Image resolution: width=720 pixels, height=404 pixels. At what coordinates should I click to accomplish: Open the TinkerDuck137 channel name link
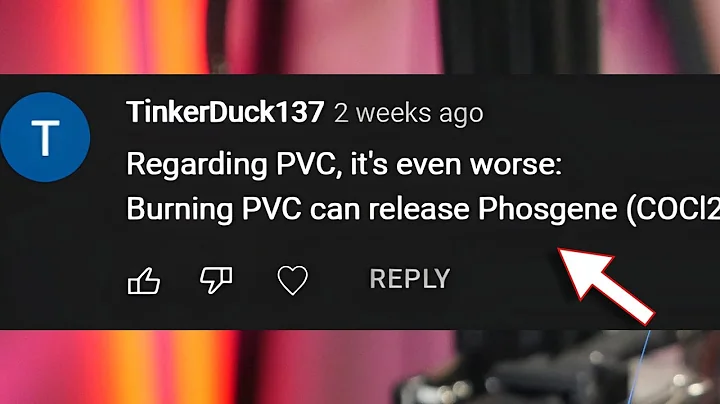click(225, 112)
